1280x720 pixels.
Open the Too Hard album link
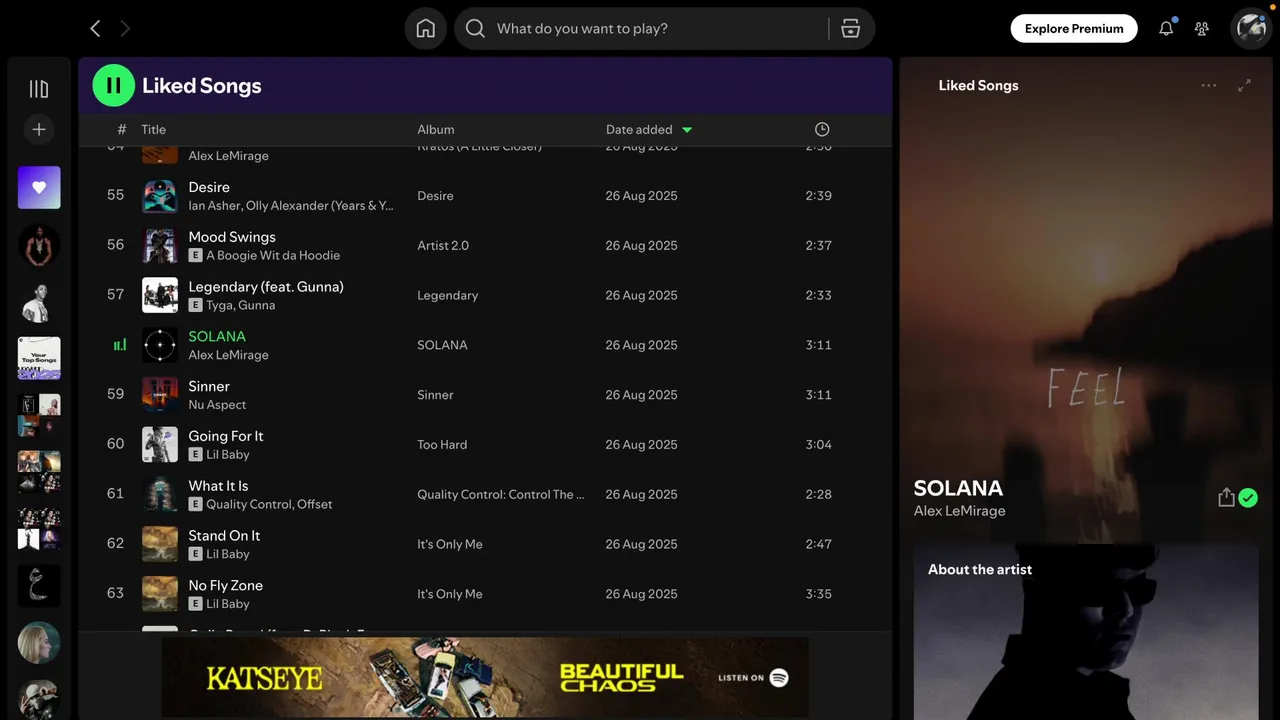coord(442,445)
